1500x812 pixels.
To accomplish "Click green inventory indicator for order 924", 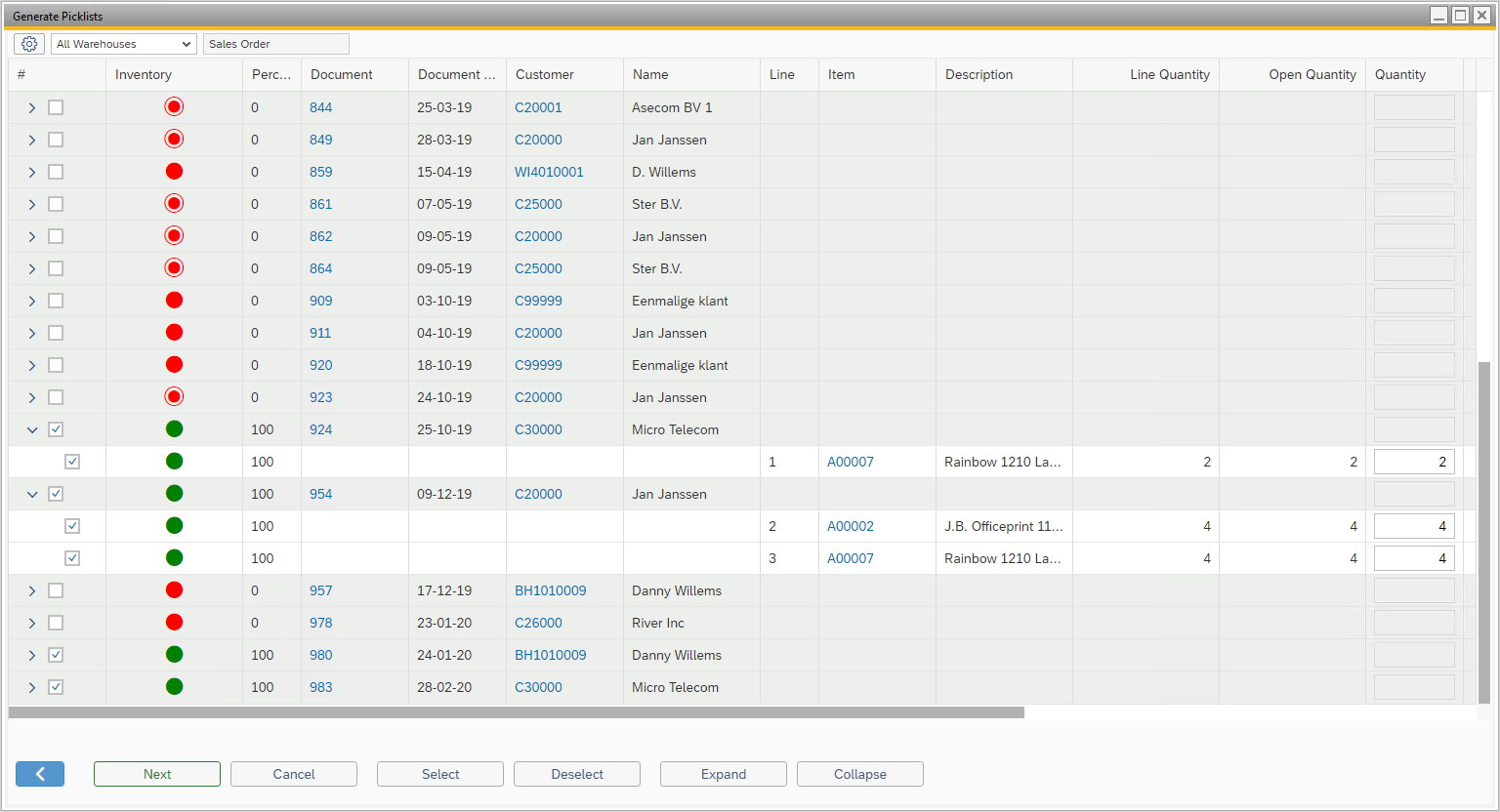I will pos(174,429).
